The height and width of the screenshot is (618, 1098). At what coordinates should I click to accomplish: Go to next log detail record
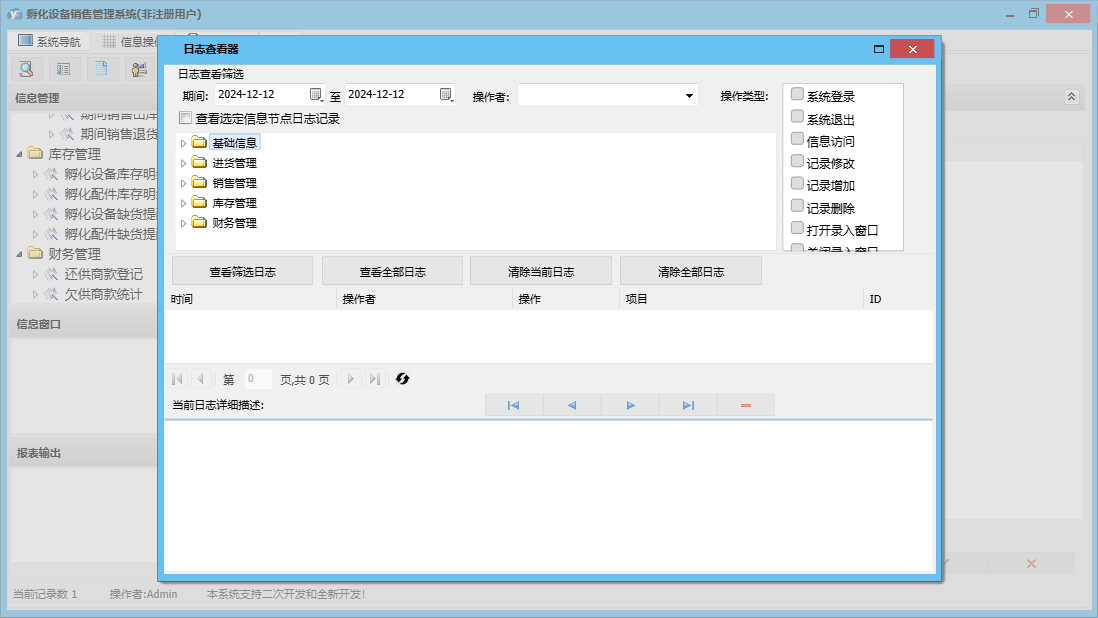click(630, 405)
